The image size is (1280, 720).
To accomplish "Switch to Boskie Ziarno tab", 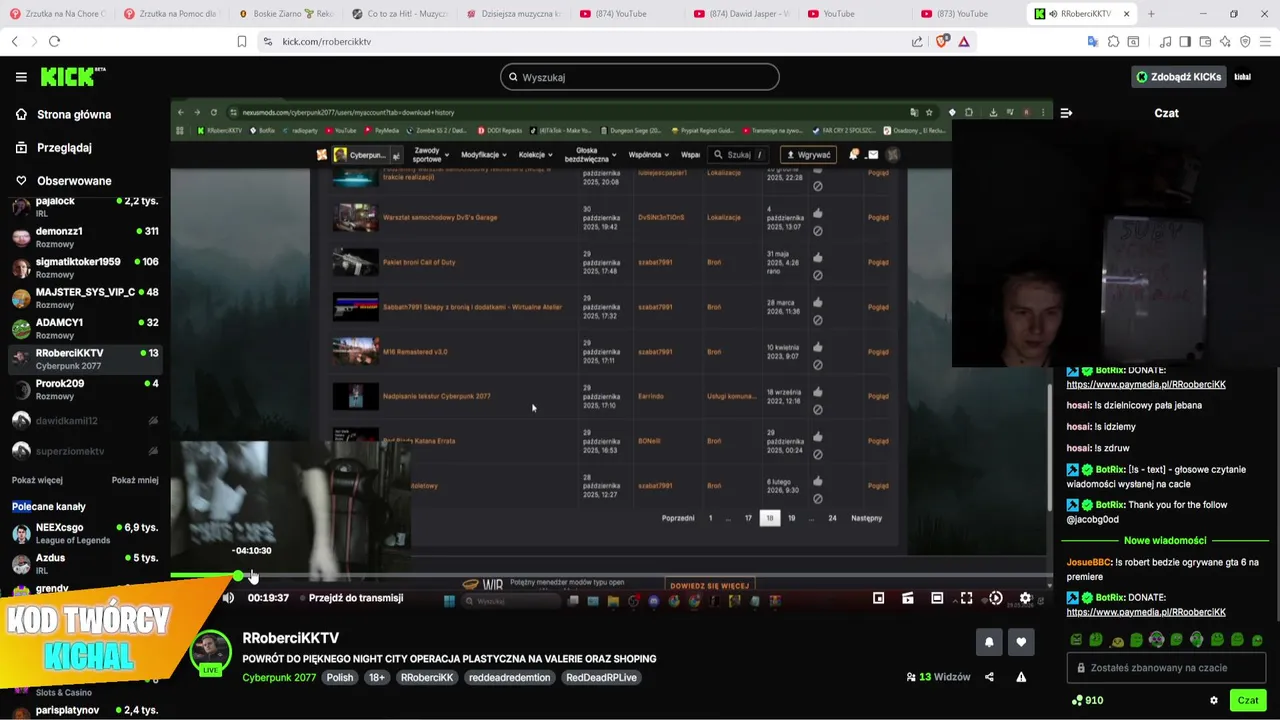I will point(287,14).
